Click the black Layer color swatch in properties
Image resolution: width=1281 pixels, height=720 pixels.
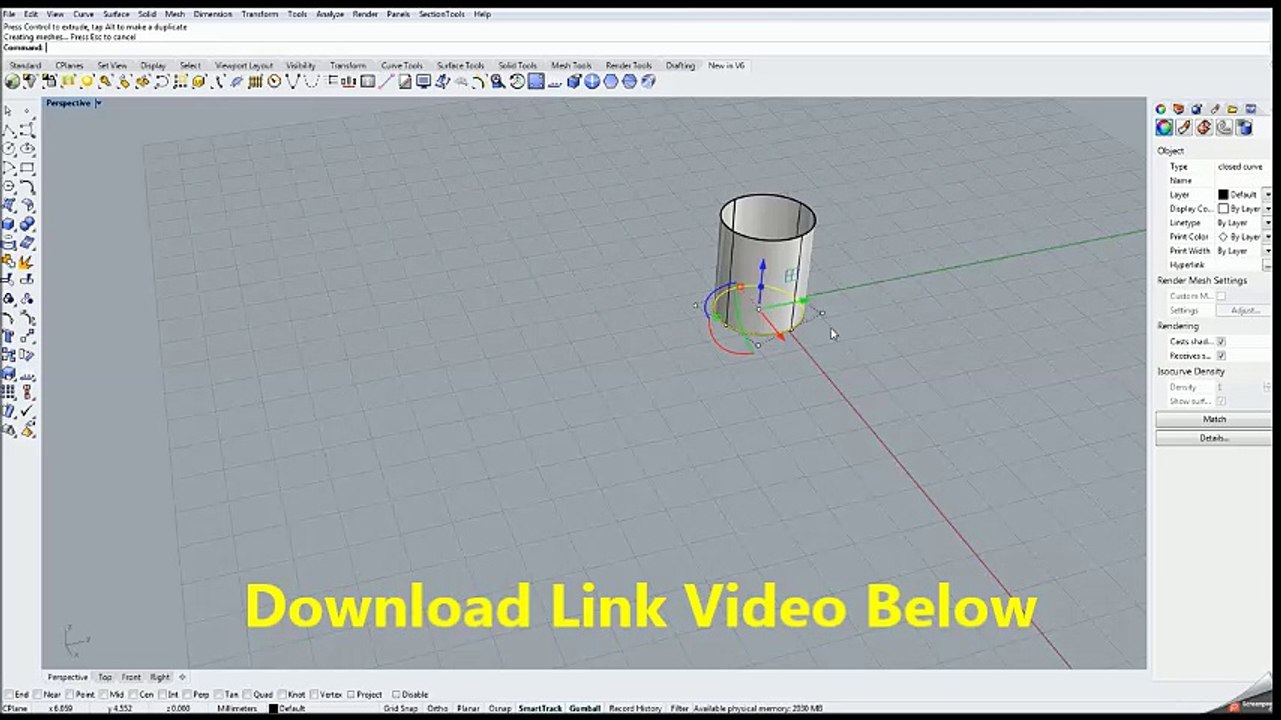coord(1223,195)
